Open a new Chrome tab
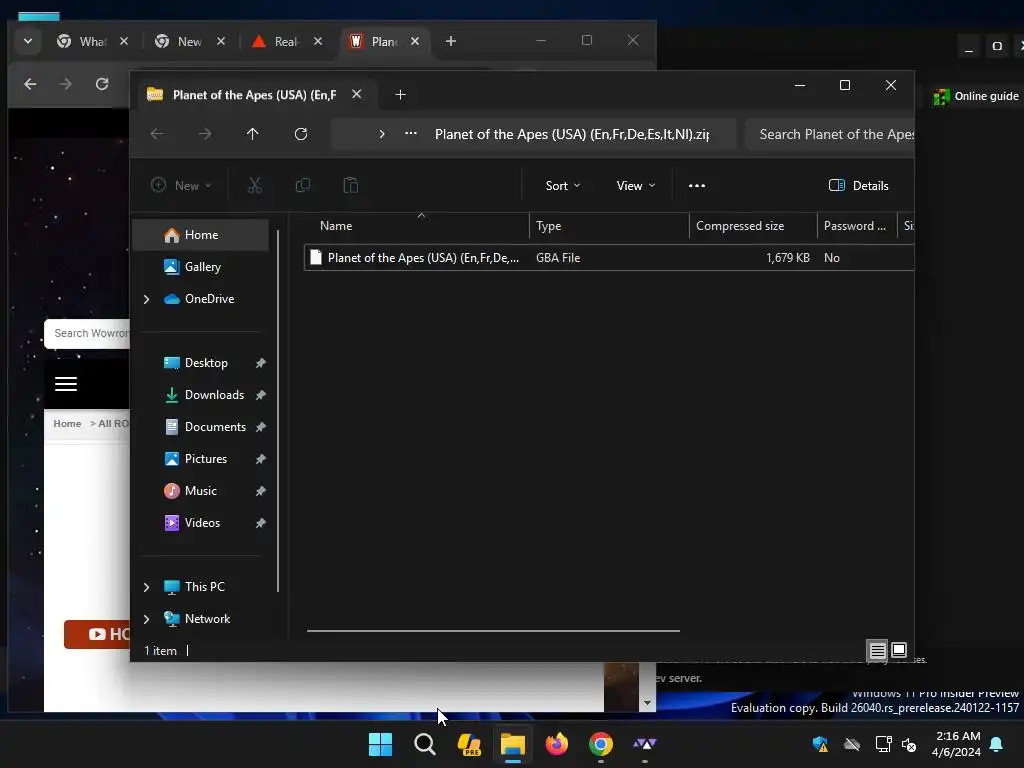The height and width of the screenshot is (768, 1024). 451,41
